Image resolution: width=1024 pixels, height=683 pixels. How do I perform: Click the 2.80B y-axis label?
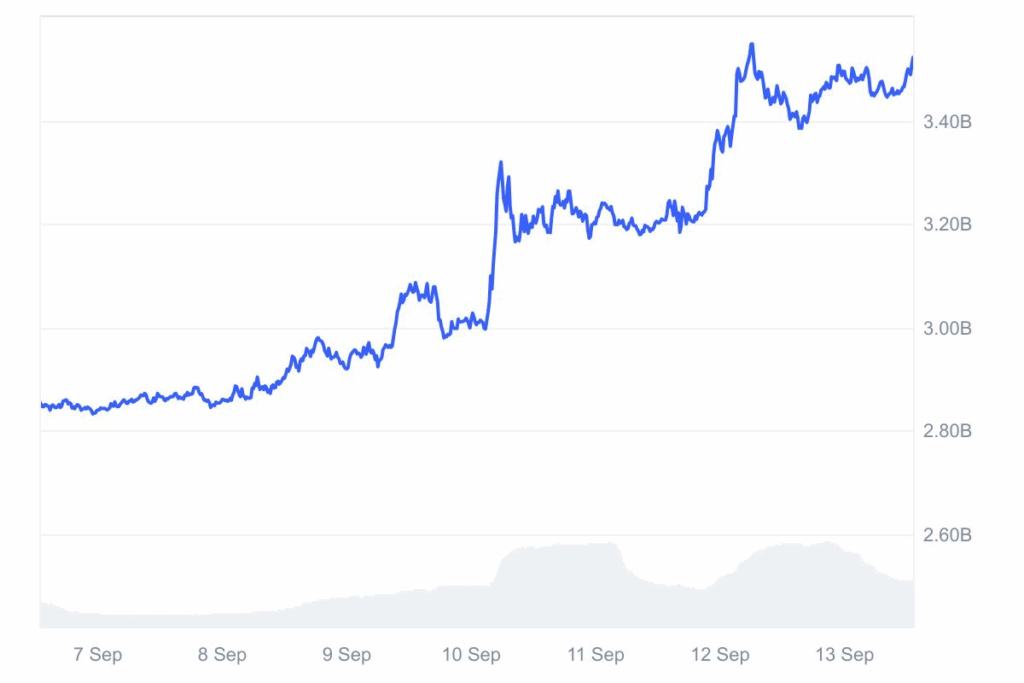(x=949, y=431)
